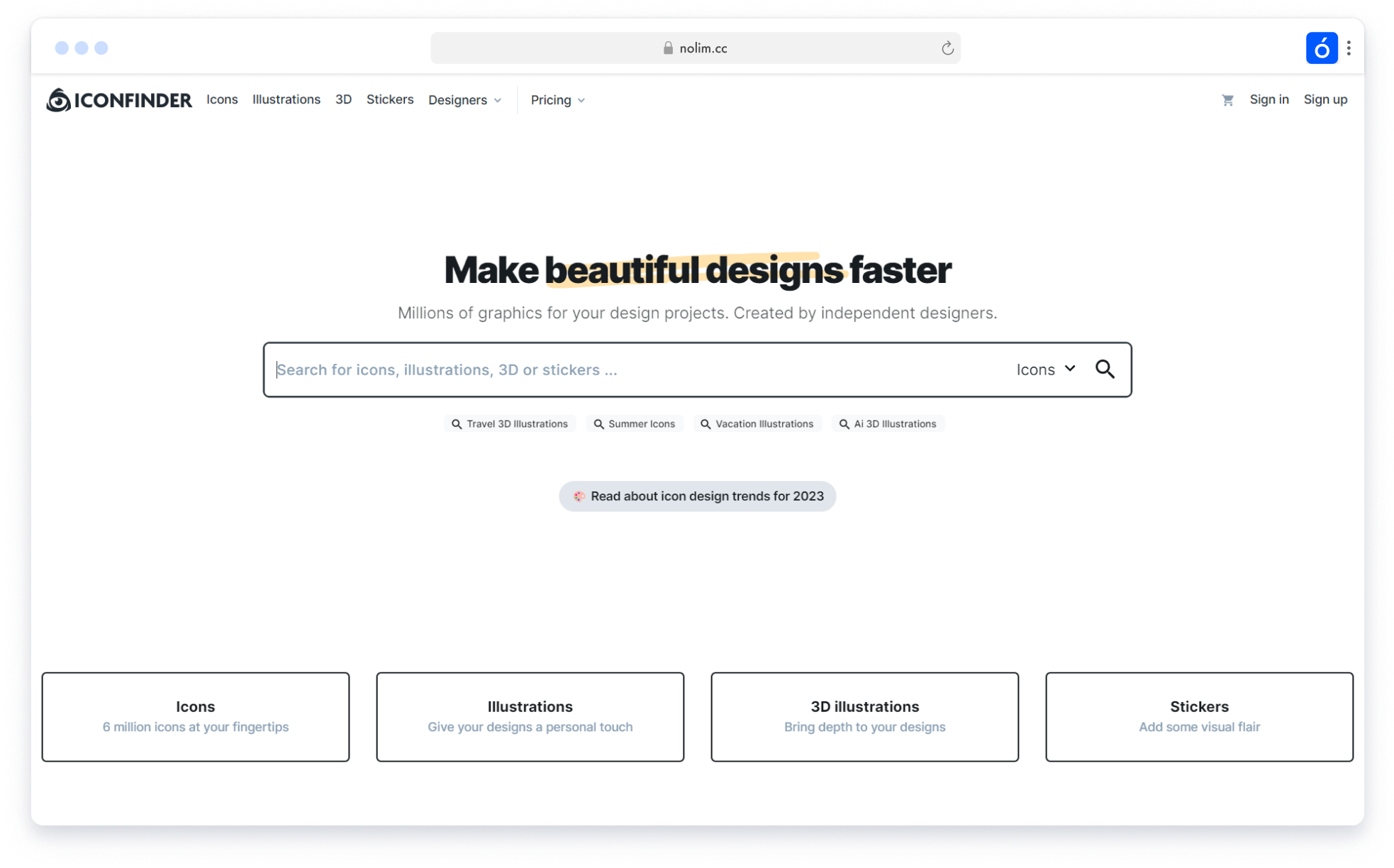Open the Icons search type selector
The height and width of the screenshot is (868, 1394).
pos(1045,369)
